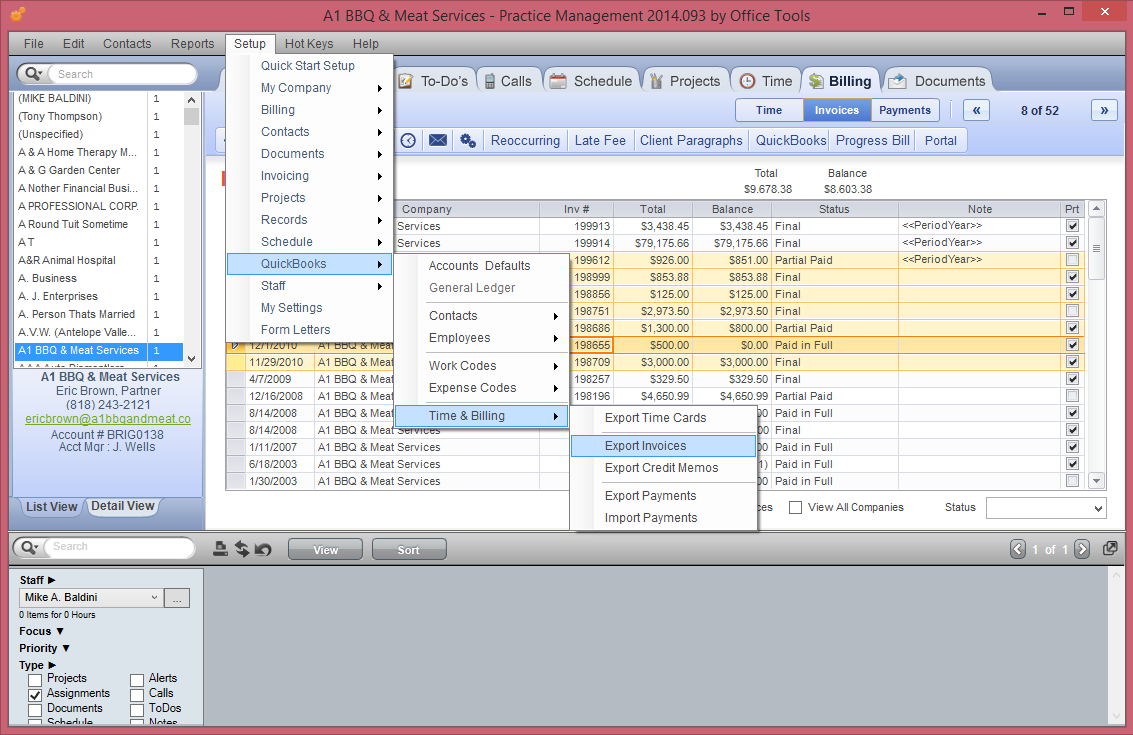Click the Sort button
Image resolution: width=1133 pixels, height=735 pixels.
(x=408, y=550)
